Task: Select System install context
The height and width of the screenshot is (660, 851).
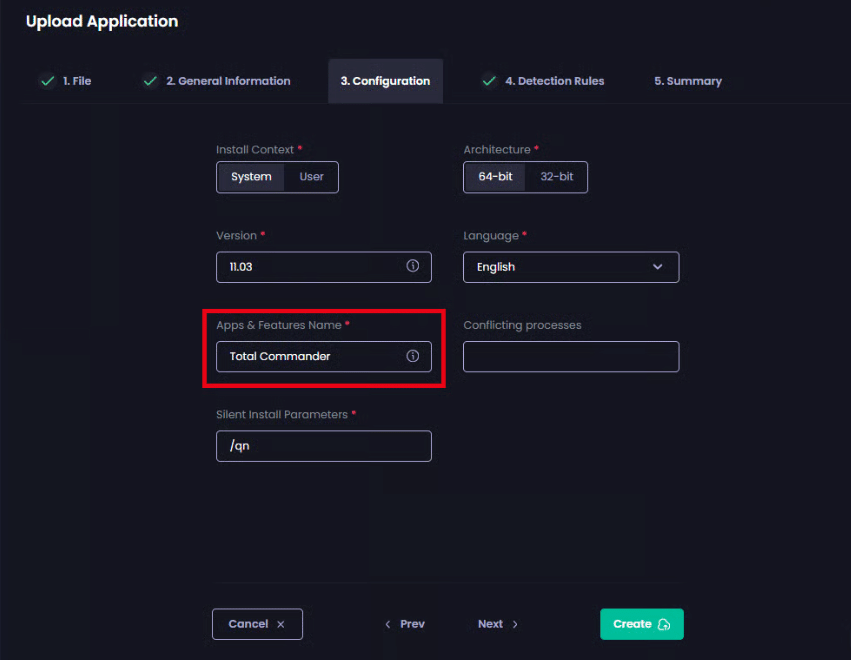Action: [x=251, y=177]
